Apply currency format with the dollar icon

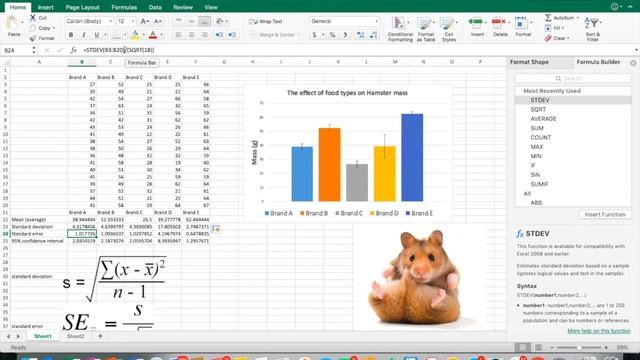coord(314,35)
